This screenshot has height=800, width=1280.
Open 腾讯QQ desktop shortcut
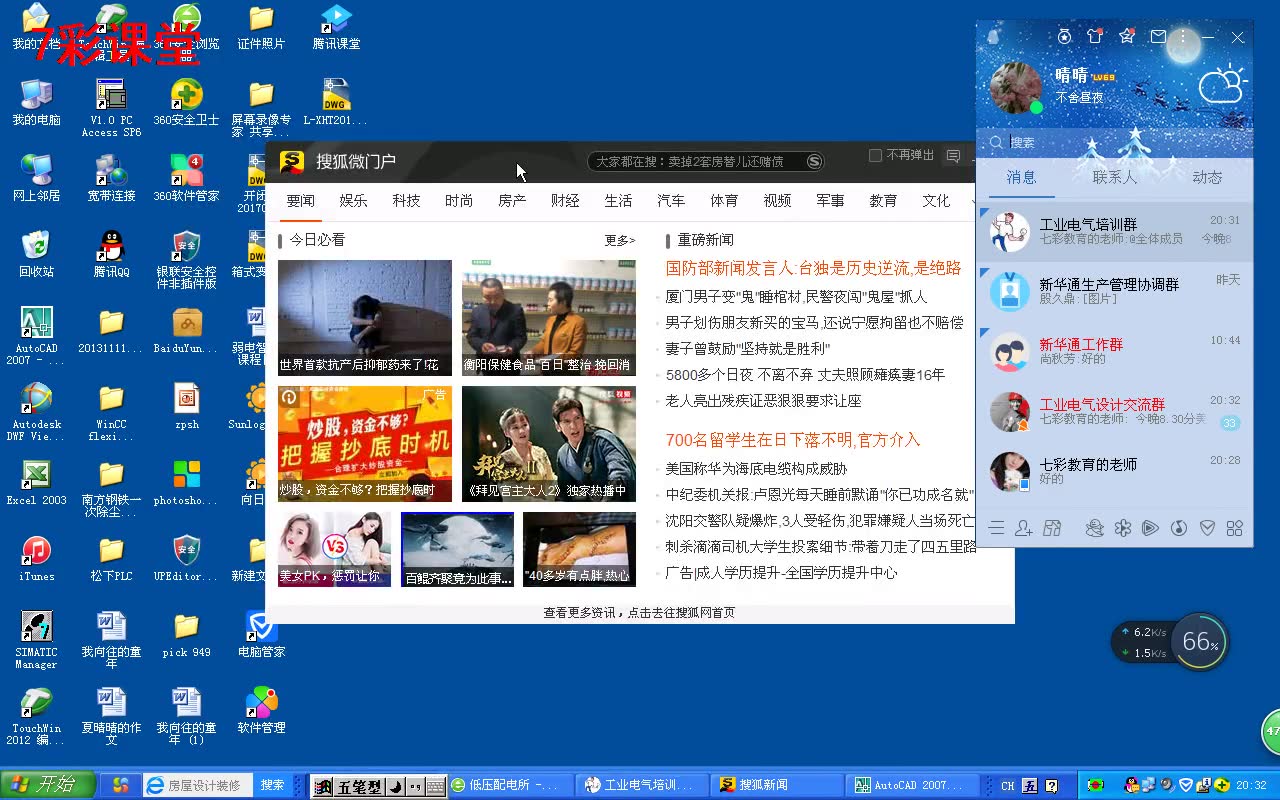pyautogui.click(x=111, y=254)
